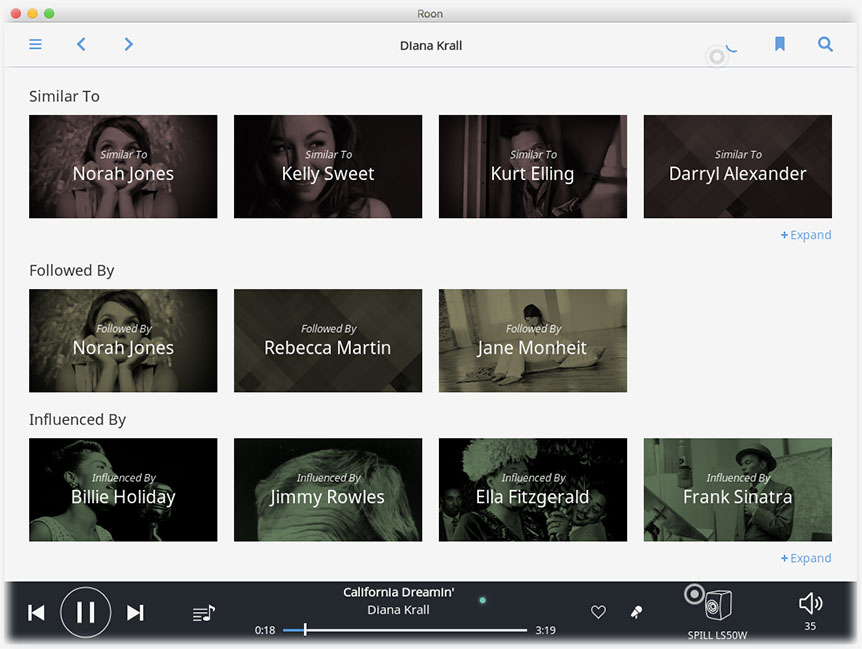Favorite the song with the heart icon
This screenshot has height=649, width=862.
(x=598, y=612)
